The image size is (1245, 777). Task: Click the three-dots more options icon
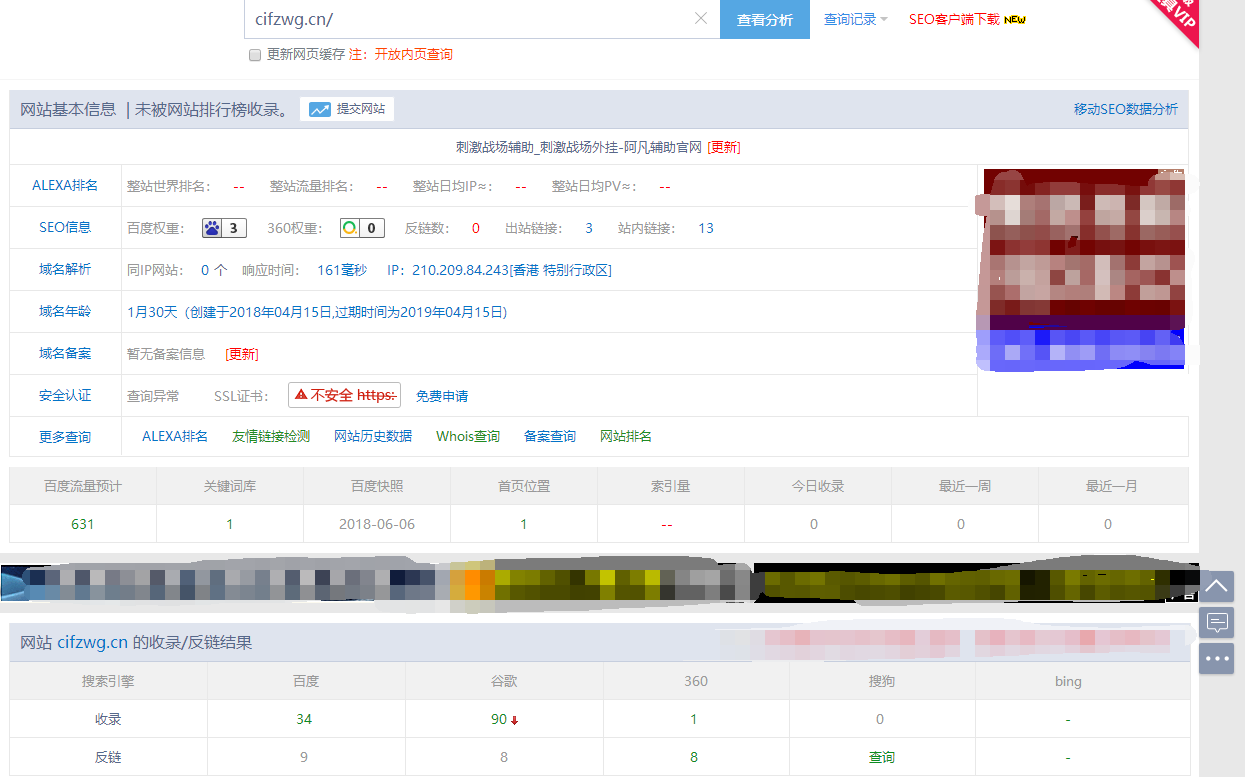[x=1216, y=658]
